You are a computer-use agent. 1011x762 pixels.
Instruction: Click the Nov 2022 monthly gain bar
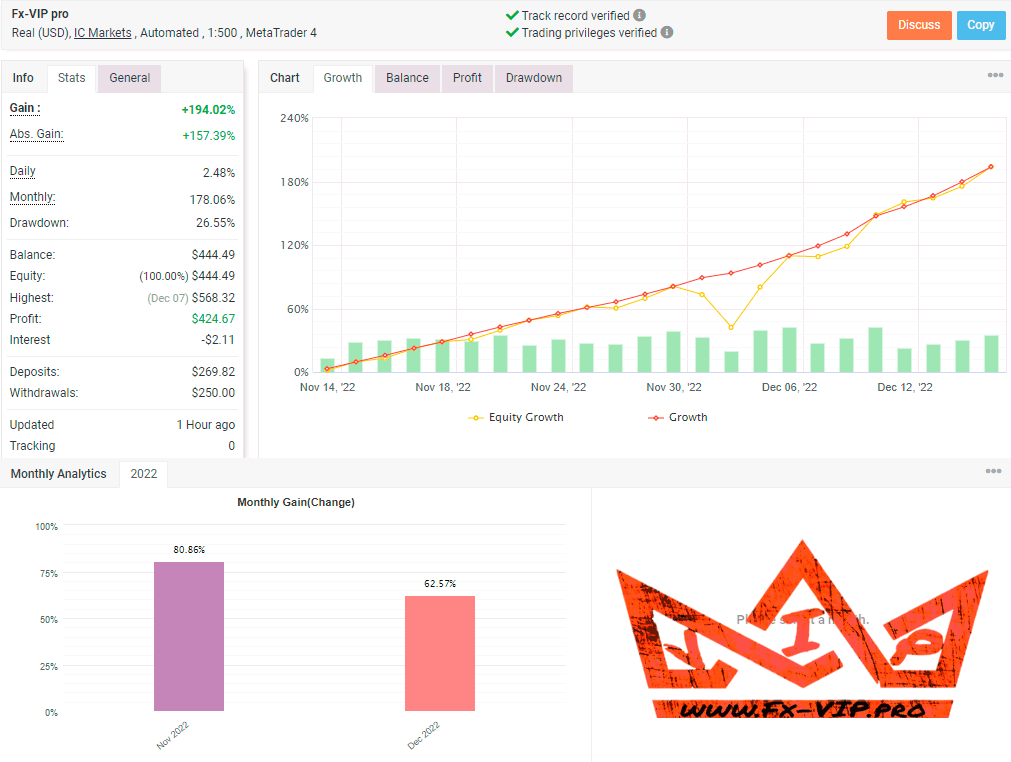[x=189, y=636]
